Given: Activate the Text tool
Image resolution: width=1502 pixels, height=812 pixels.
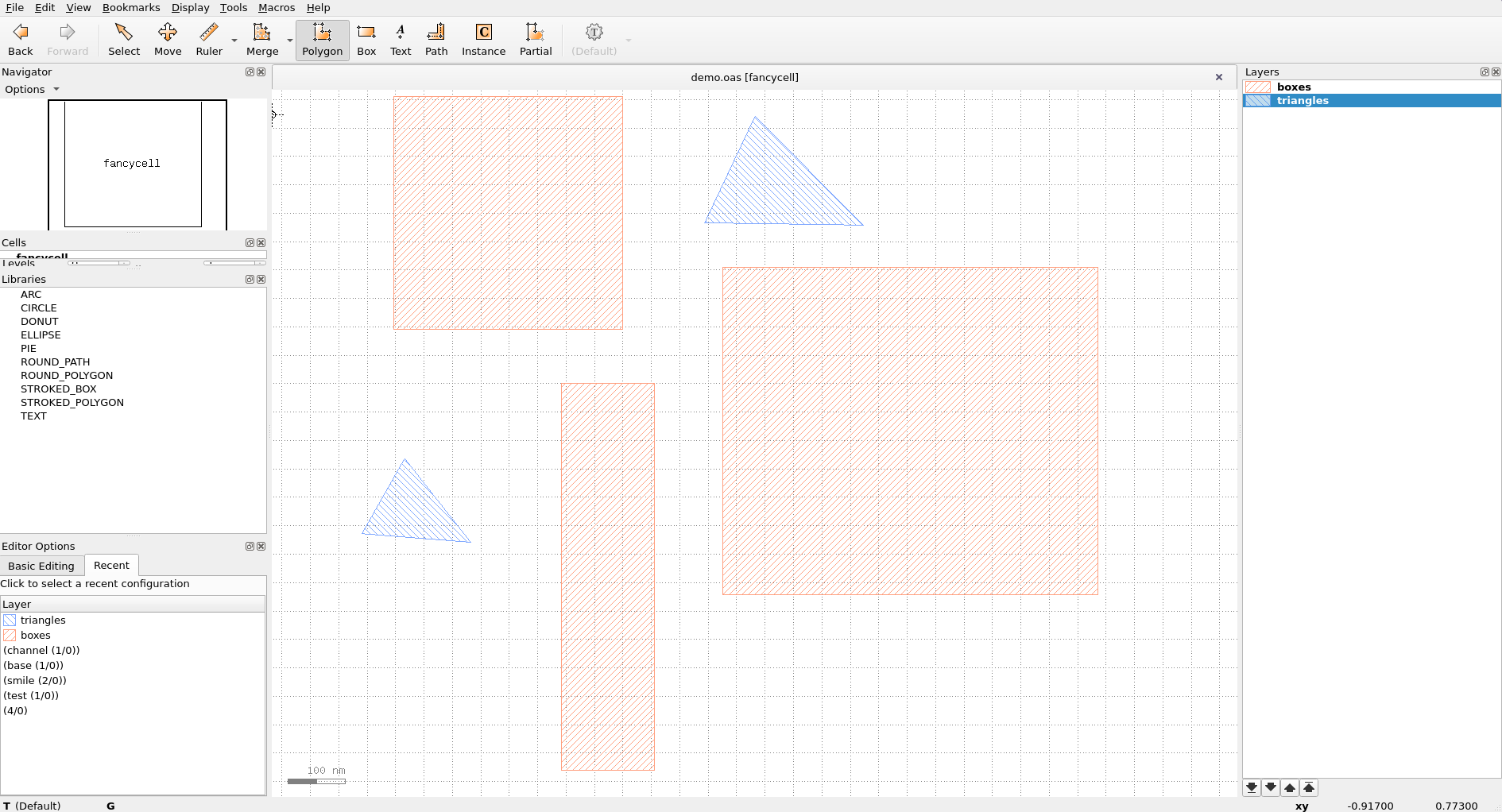Looking at the screenshot, I should pos(400,38).
